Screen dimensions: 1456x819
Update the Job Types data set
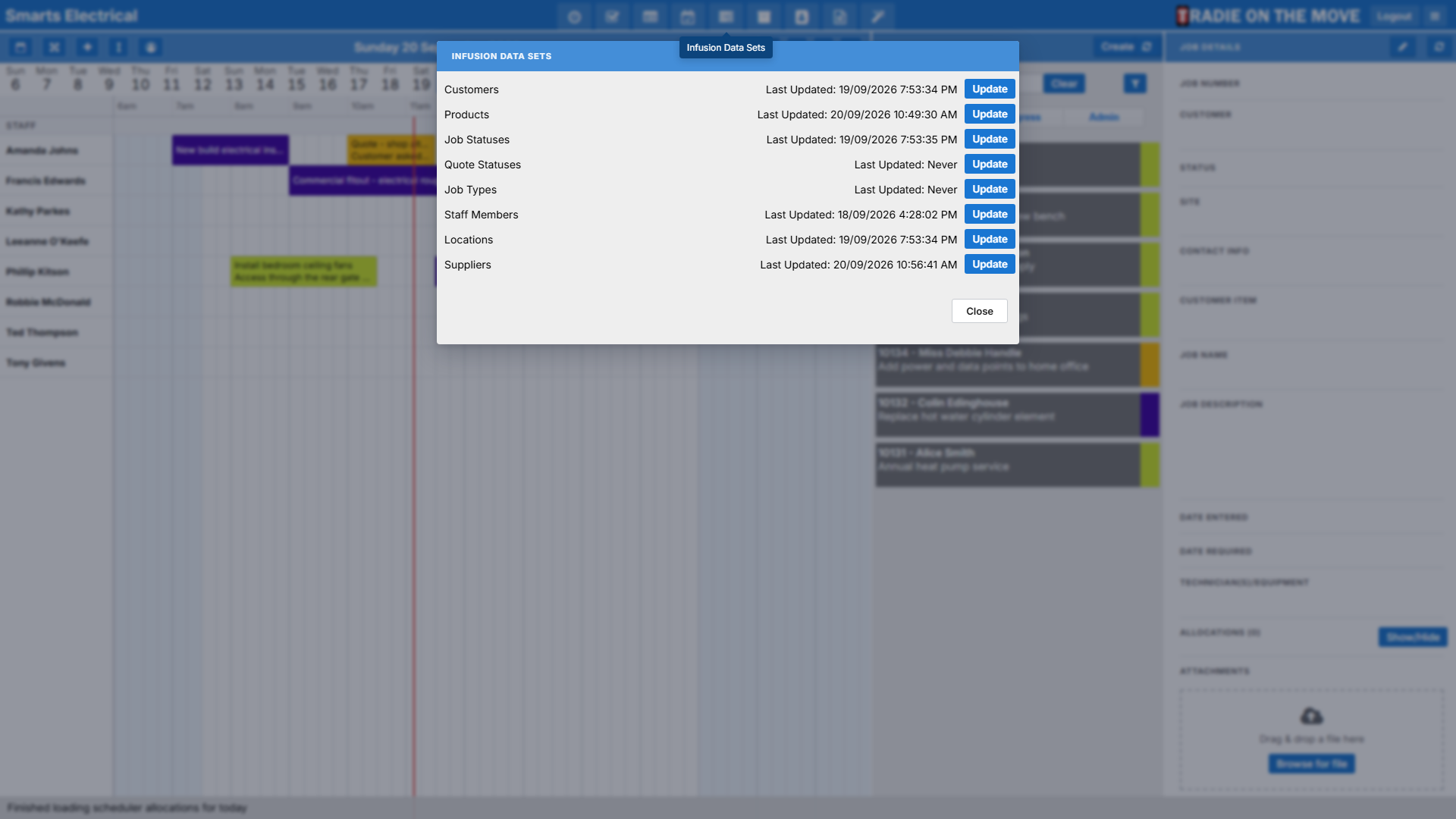pyautogui.click(x=990, y=189)
